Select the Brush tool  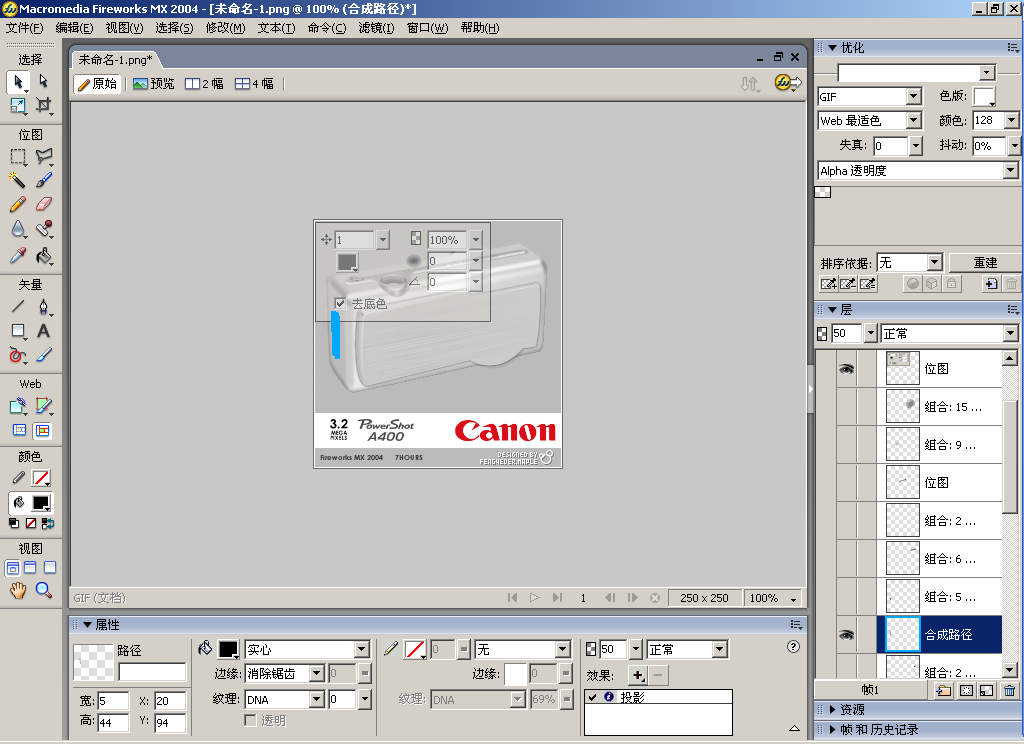(x=43, y=180)
